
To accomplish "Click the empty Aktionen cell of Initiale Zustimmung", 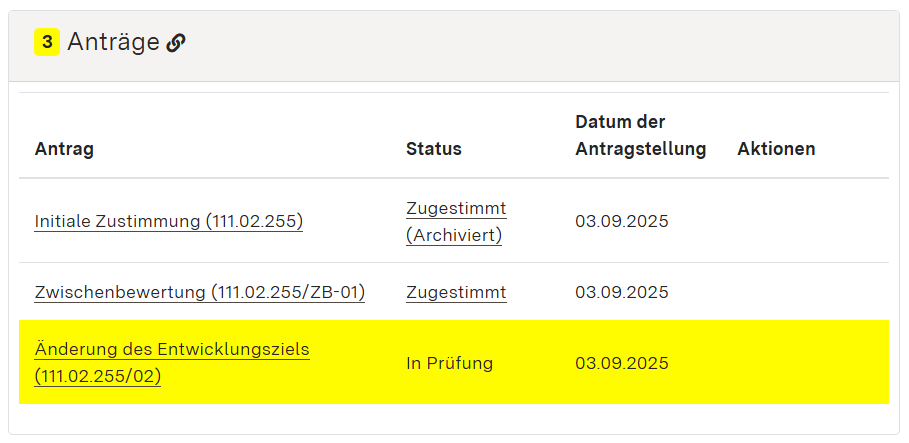I will 808,221.
